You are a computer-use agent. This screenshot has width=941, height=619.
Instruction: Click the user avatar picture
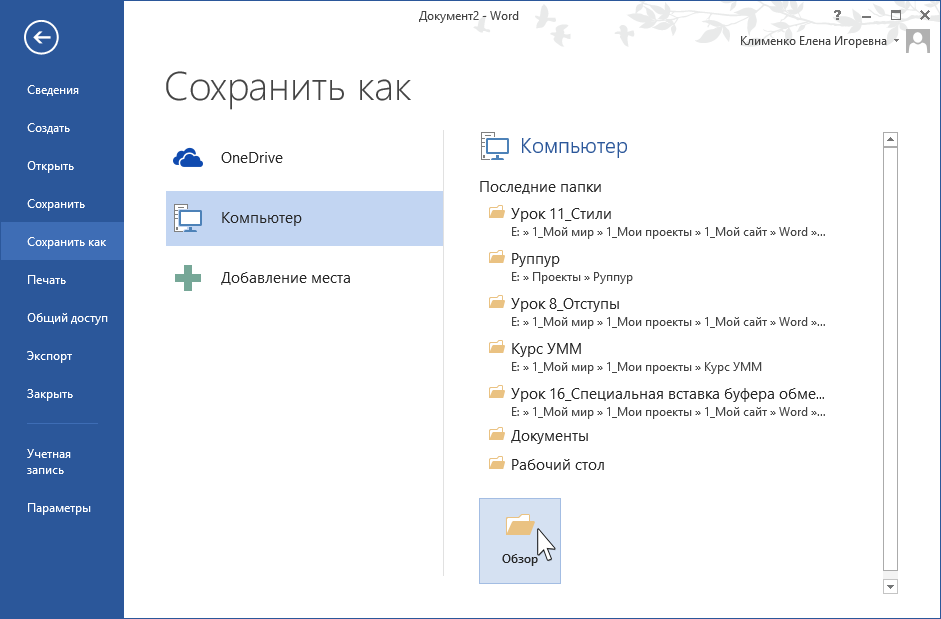pos(918,41)
